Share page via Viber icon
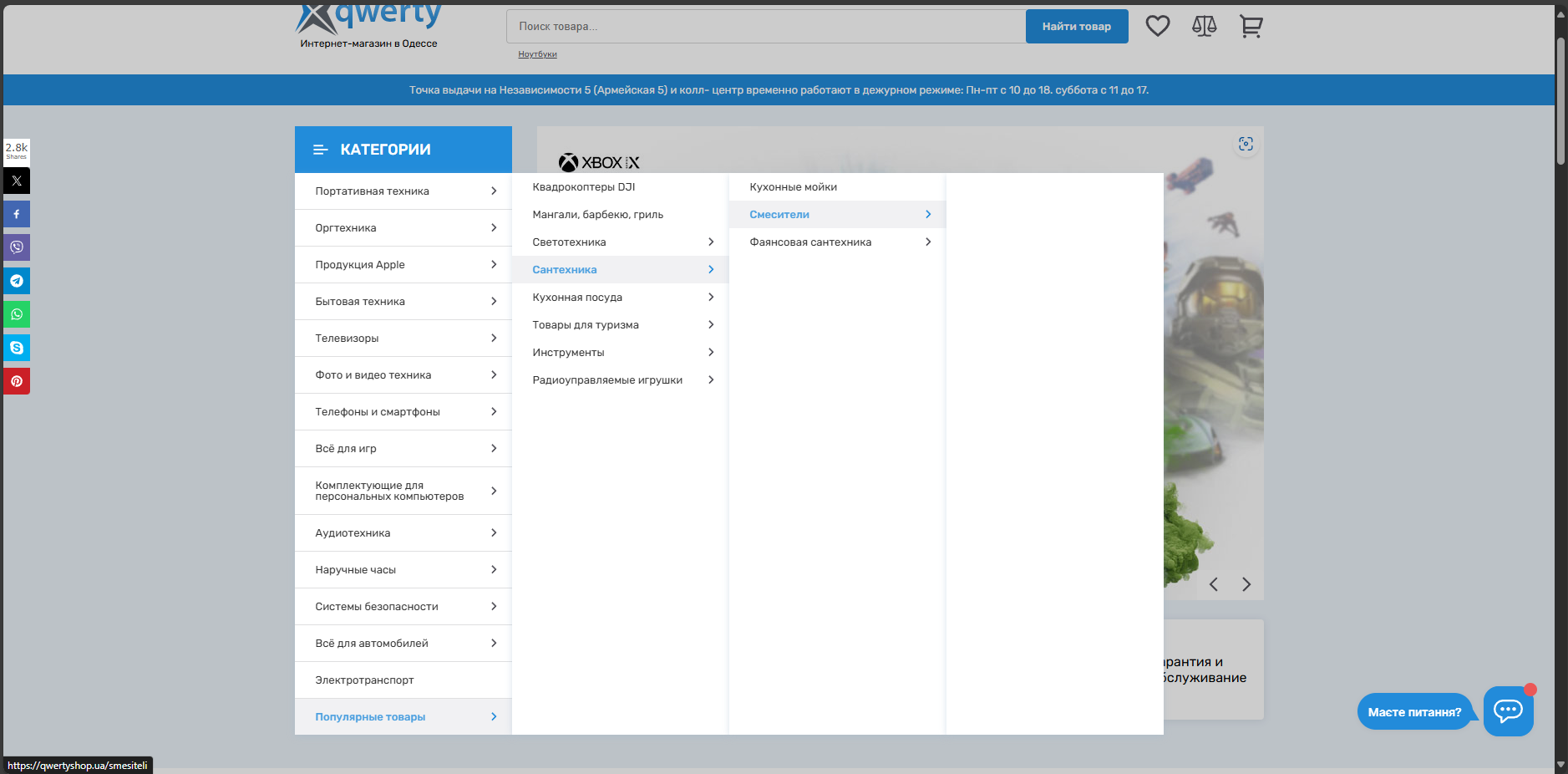 point(17,247)
